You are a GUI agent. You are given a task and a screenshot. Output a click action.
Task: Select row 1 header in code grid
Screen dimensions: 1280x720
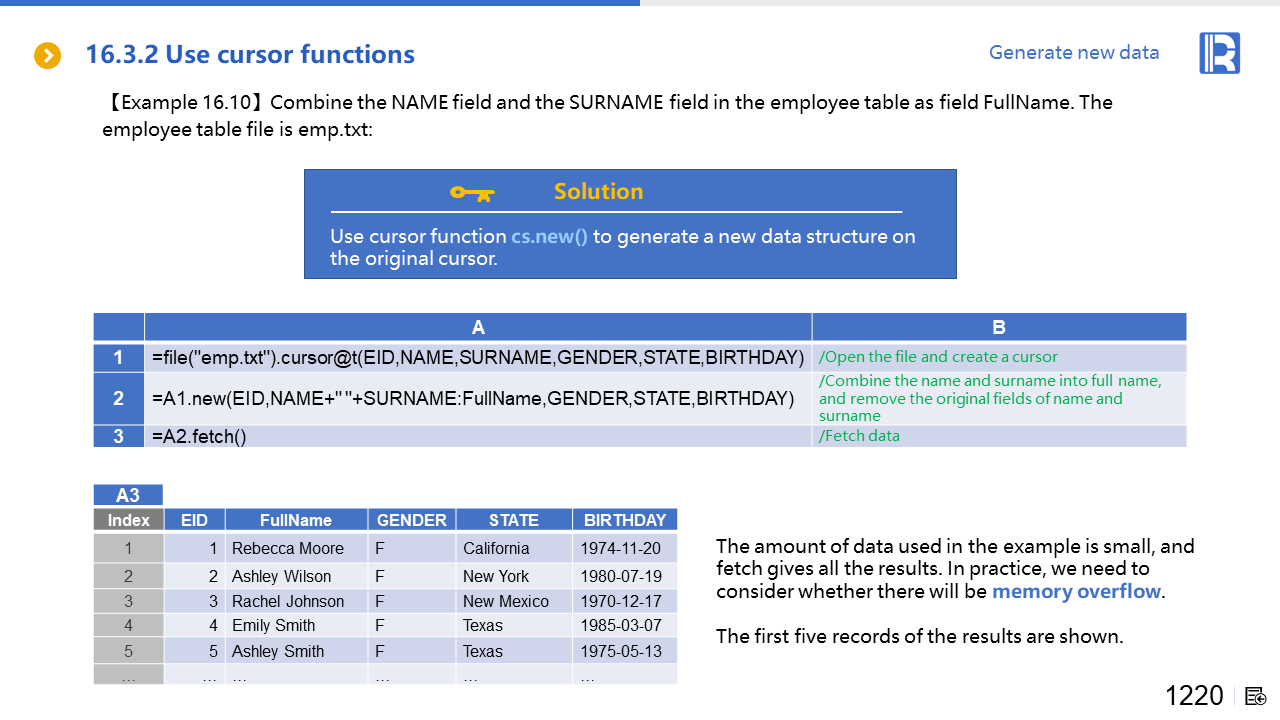click(x=119, y=358)
